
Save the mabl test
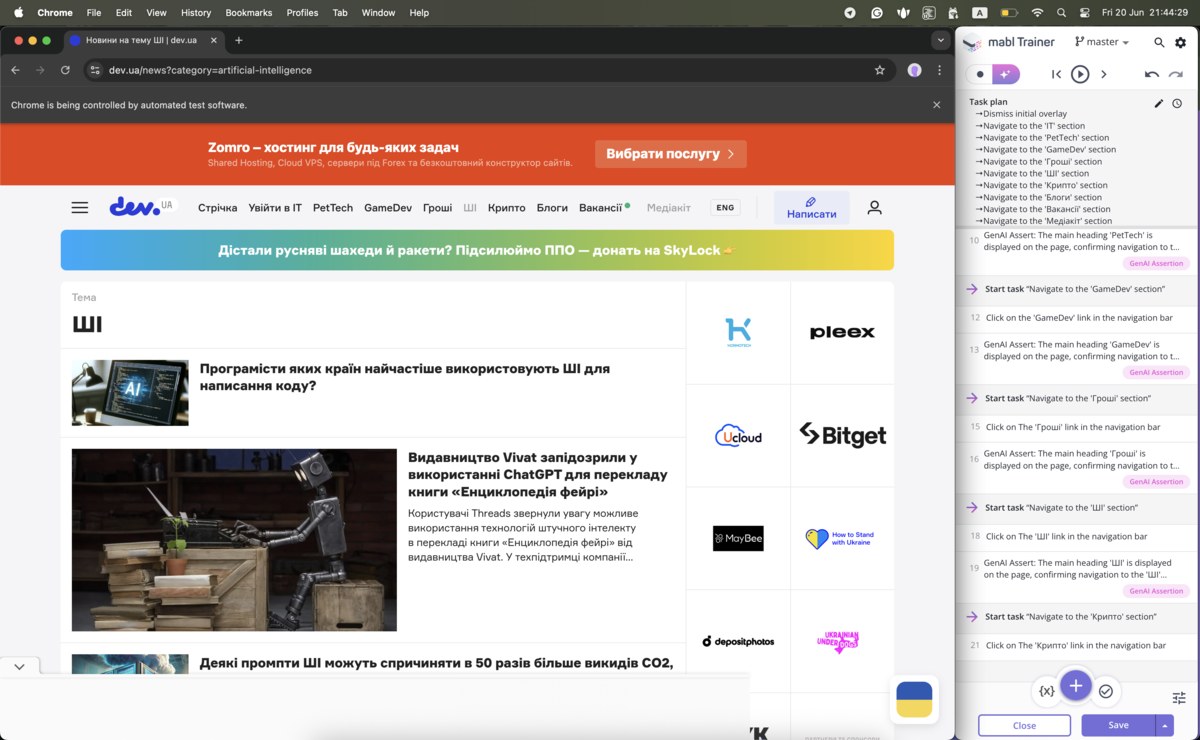pos(1118,725)
